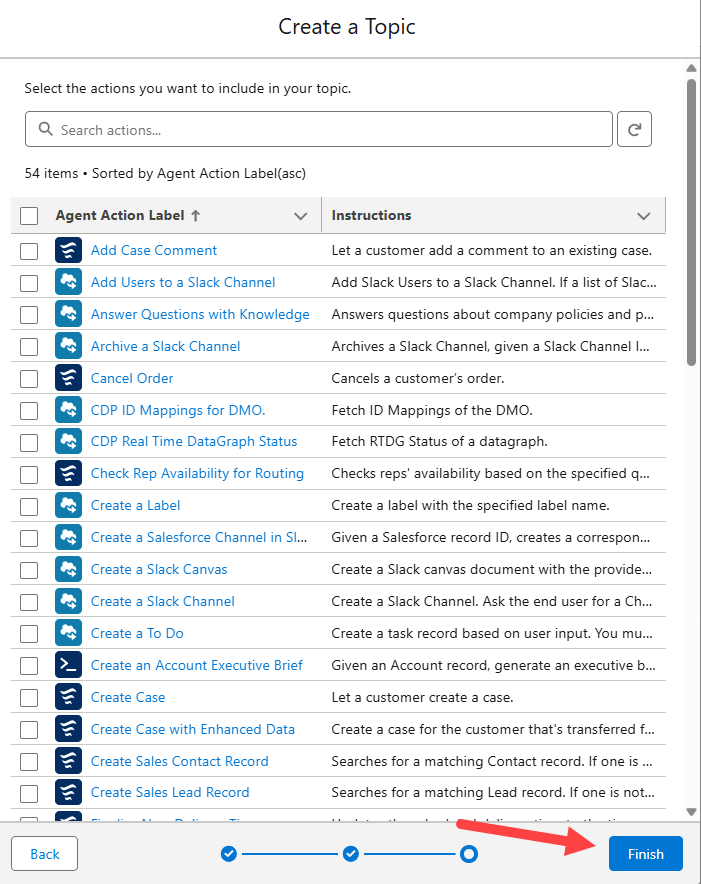Jump to the second progress step indicator
Image resolution: width=701 pixels, height=884 pixels.
(351, 854)
